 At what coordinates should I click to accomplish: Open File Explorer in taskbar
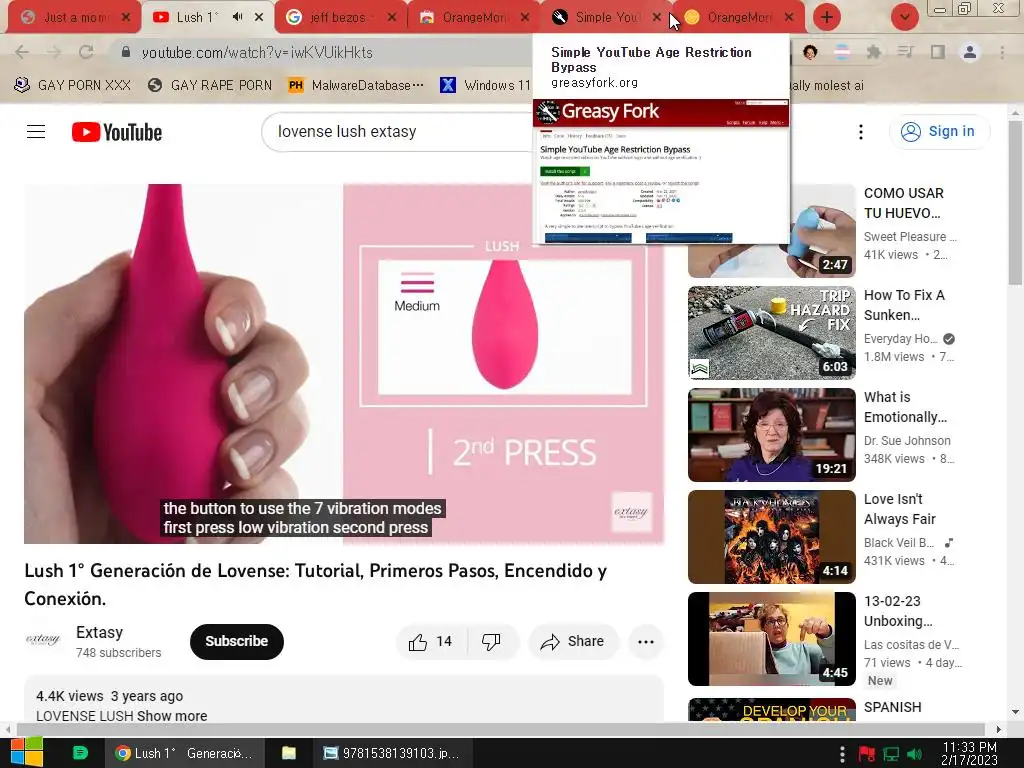point(289,753)
